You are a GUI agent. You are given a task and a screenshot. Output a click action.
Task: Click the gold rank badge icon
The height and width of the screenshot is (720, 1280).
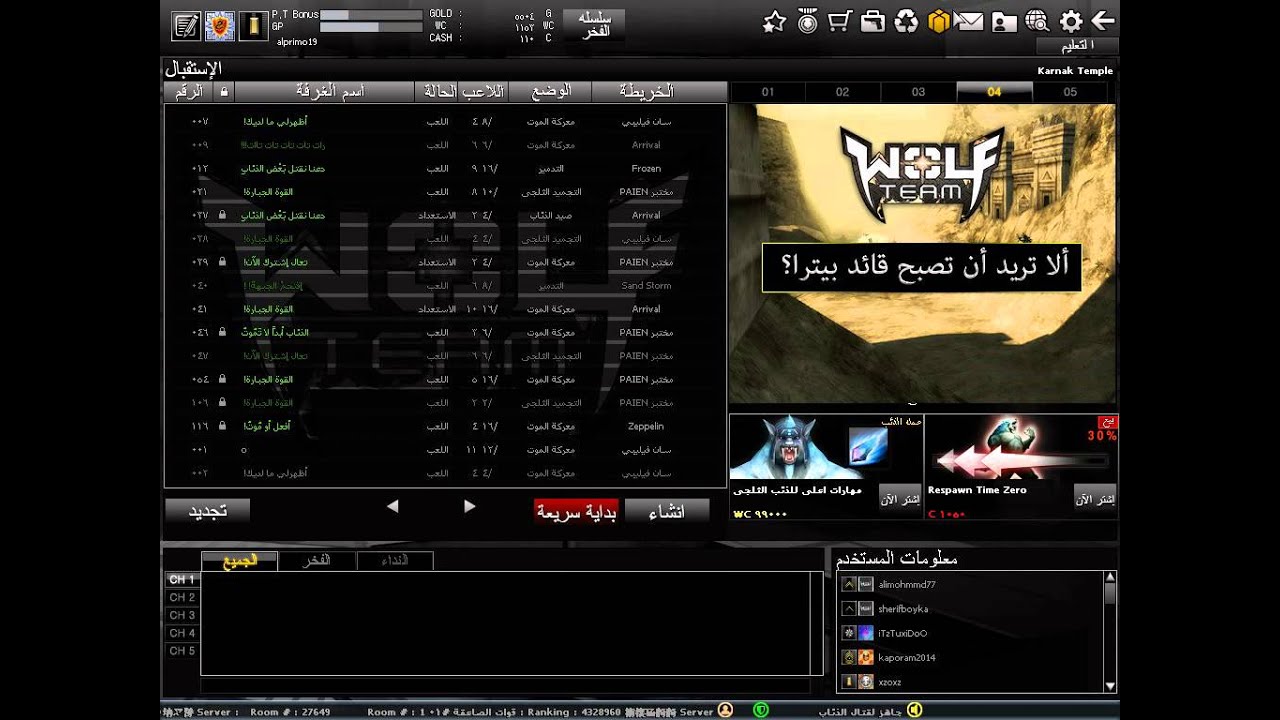pyautogui.click(x=253, y=26)
